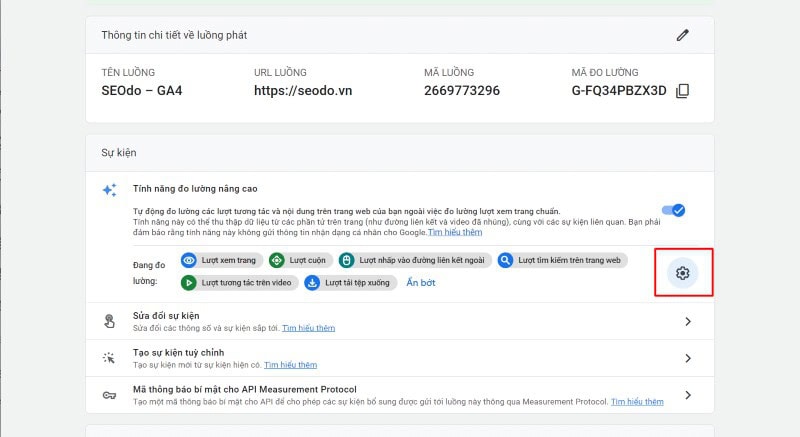Open Tìm hiểu thêm link for Measurement Protocol
Screen dimensions: 800x437
click(637, 402)
